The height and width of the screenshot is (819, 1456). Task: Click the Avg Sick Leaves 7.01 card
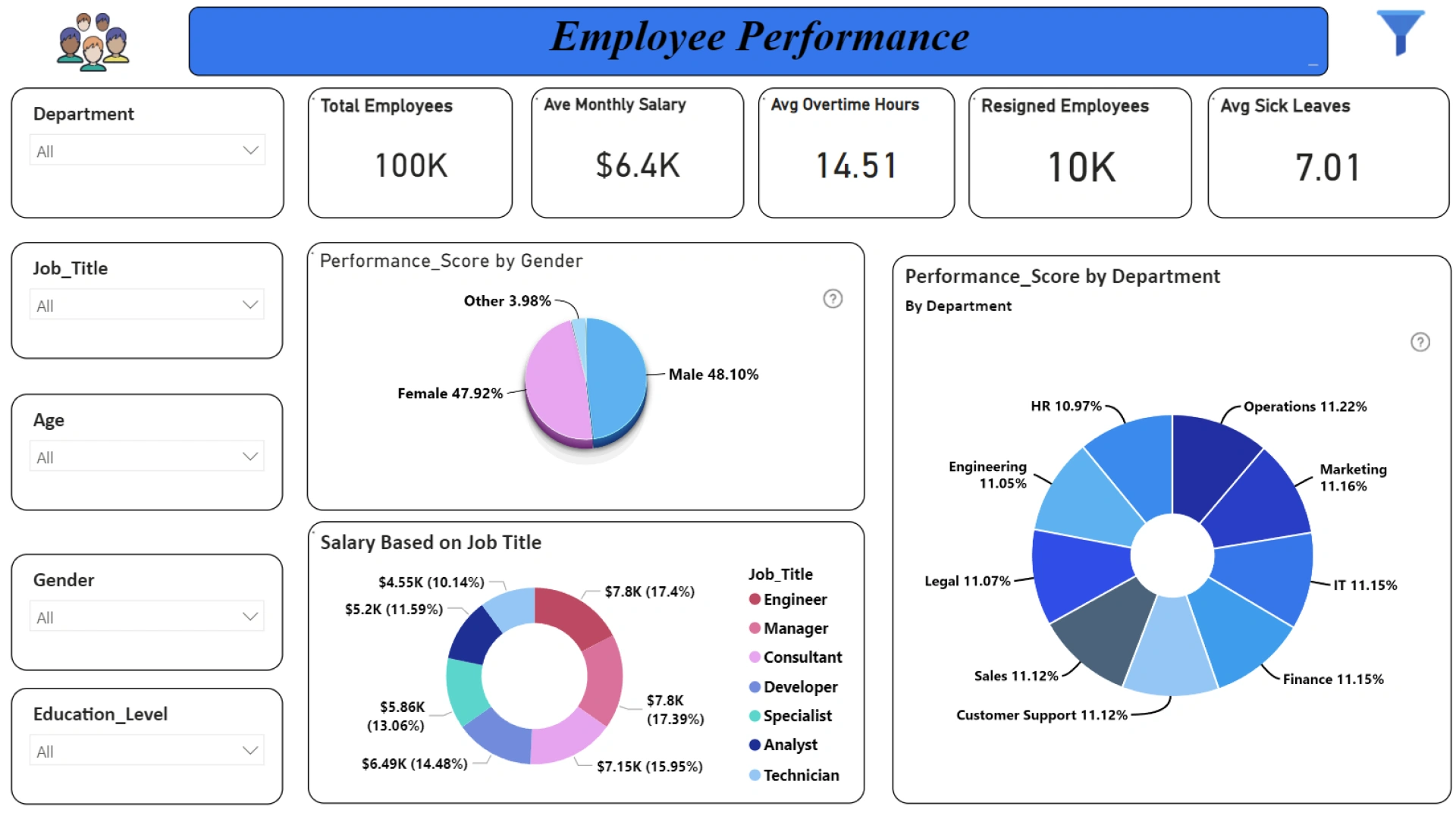[x=1328, y=153]
